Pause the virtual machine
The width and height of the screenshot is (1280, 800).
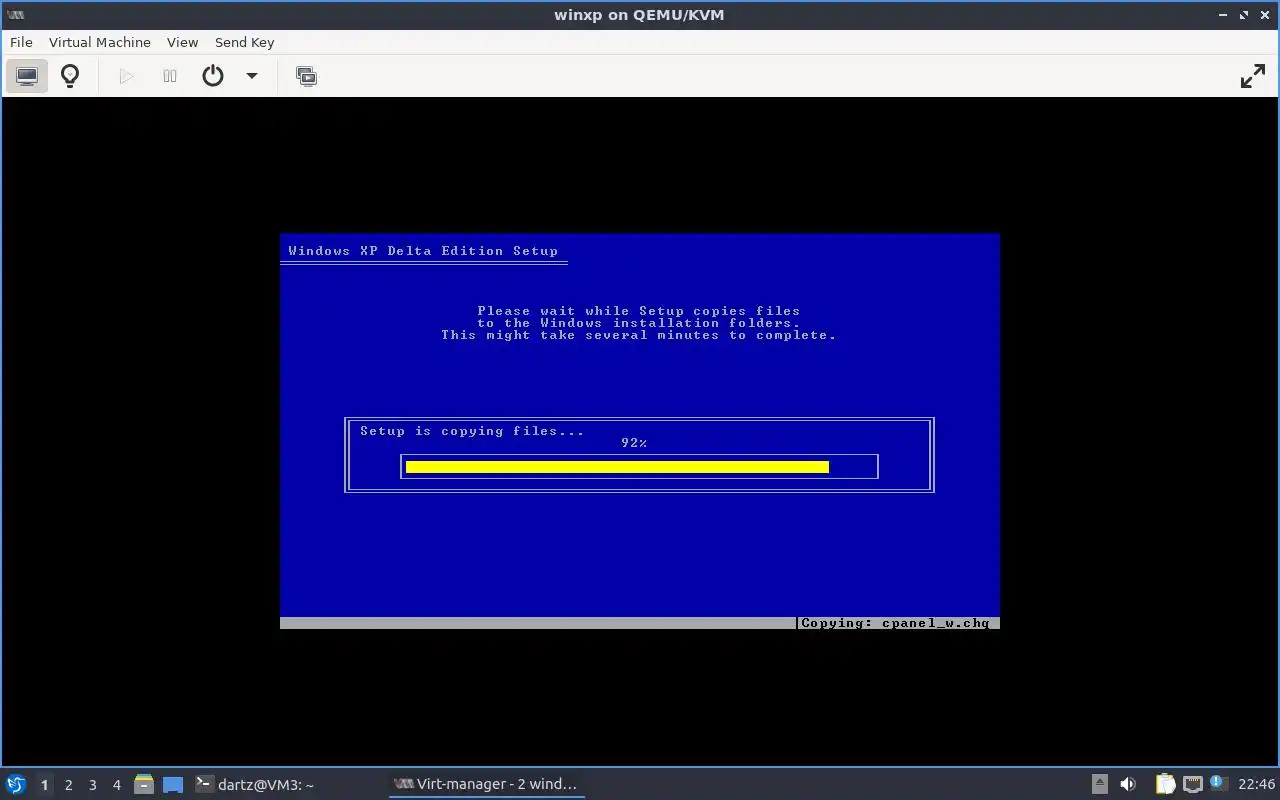pos(170,76)
